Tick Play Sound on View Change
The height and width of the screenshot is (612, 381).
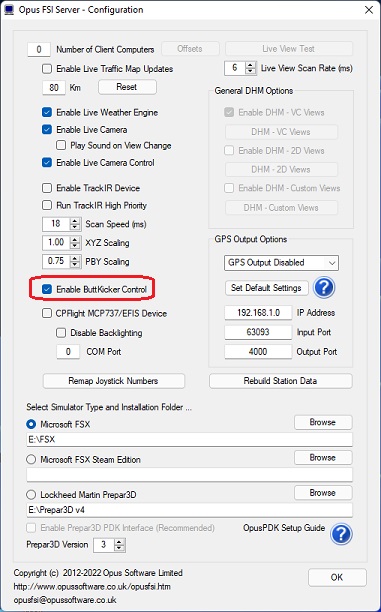61,146
